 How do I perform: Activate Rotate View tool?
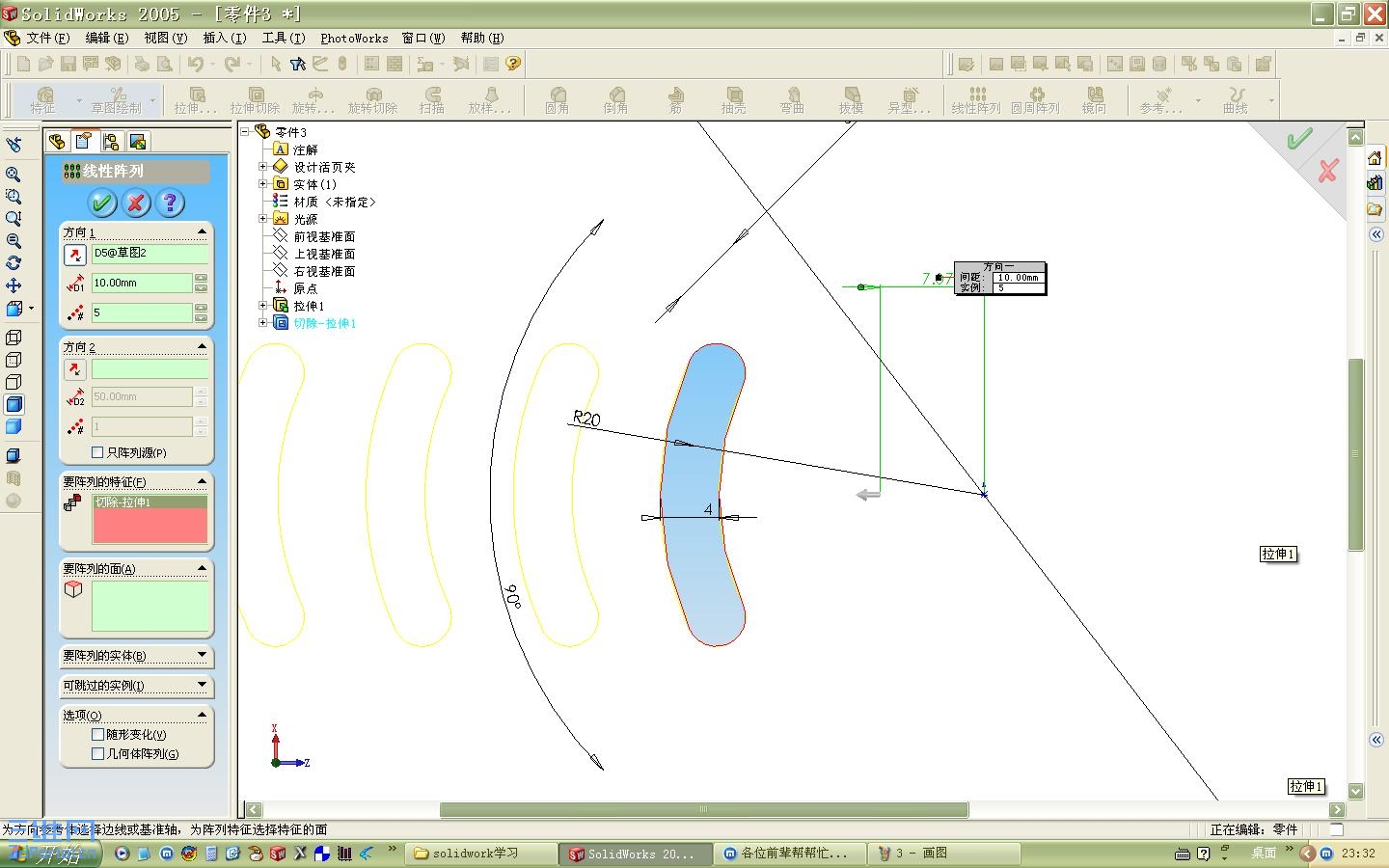14,263
